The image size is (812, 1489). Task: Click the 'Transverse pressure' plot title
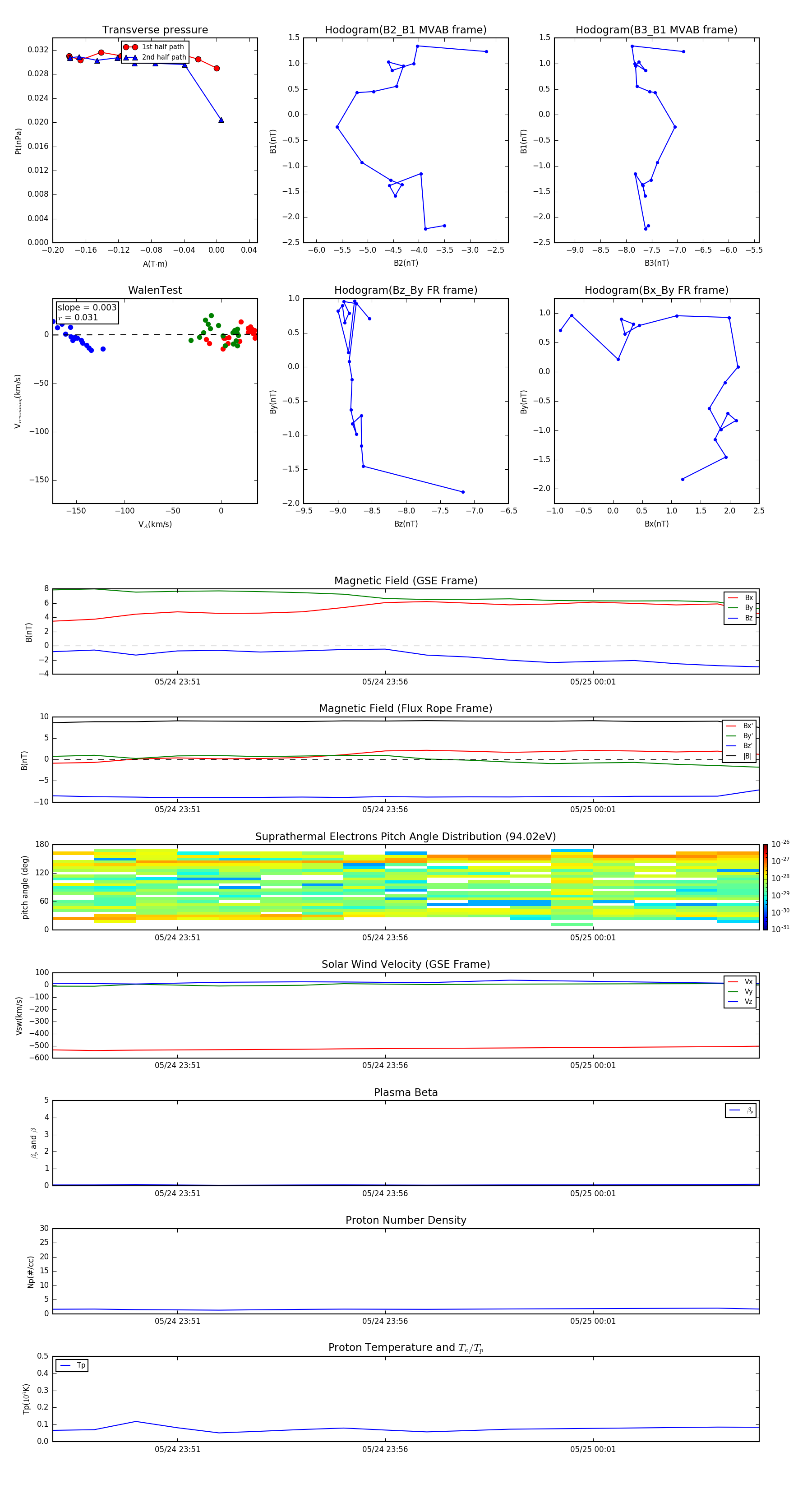155,29
